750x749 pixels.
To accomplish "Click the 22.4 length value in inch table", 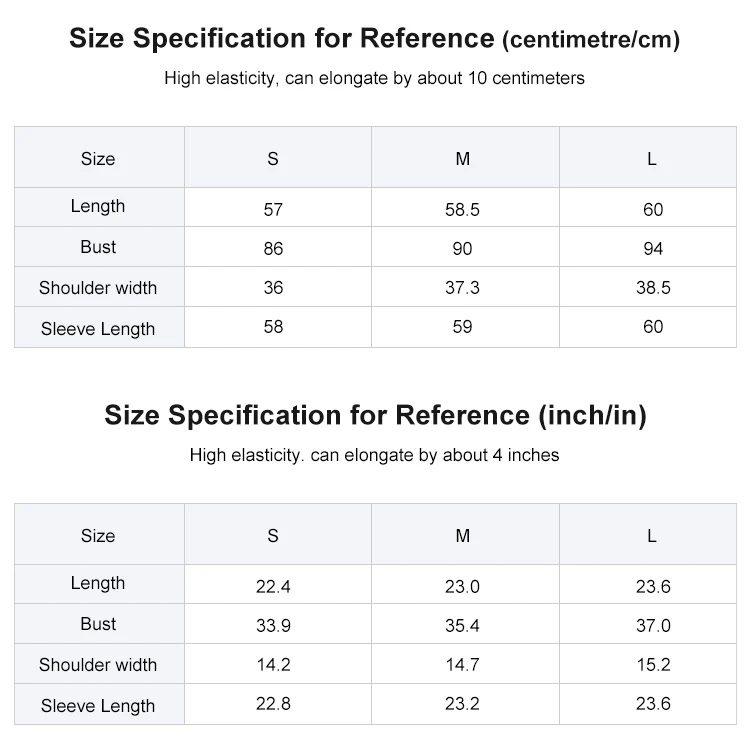I will [273, 586].
